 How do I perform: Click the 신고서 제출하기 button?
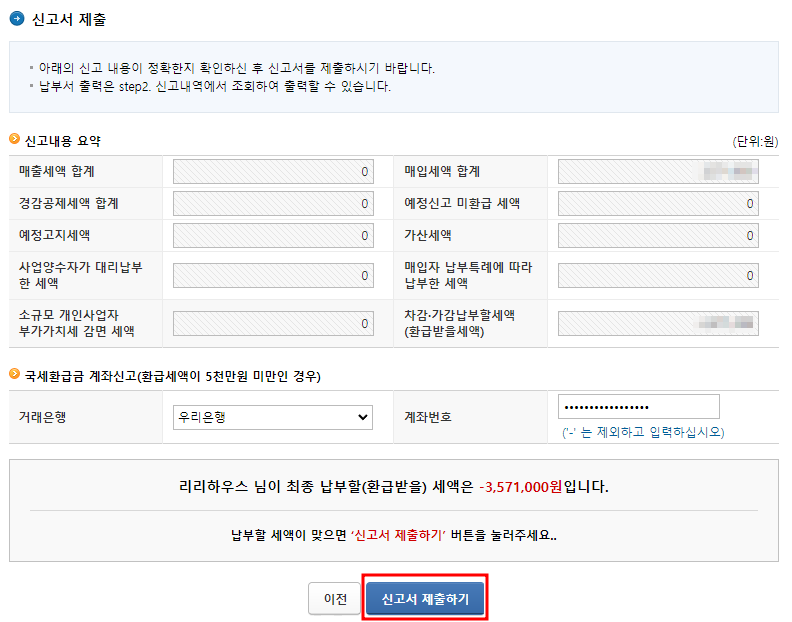pyautogui.click(x=425, y=598)
